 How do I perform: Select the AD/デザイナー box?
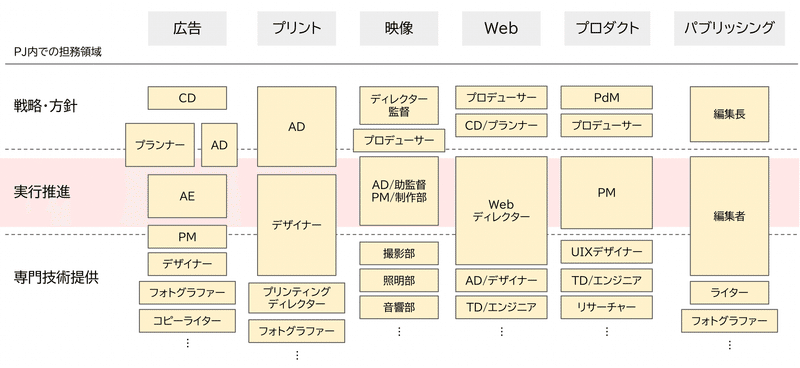[x=501, y=280]
